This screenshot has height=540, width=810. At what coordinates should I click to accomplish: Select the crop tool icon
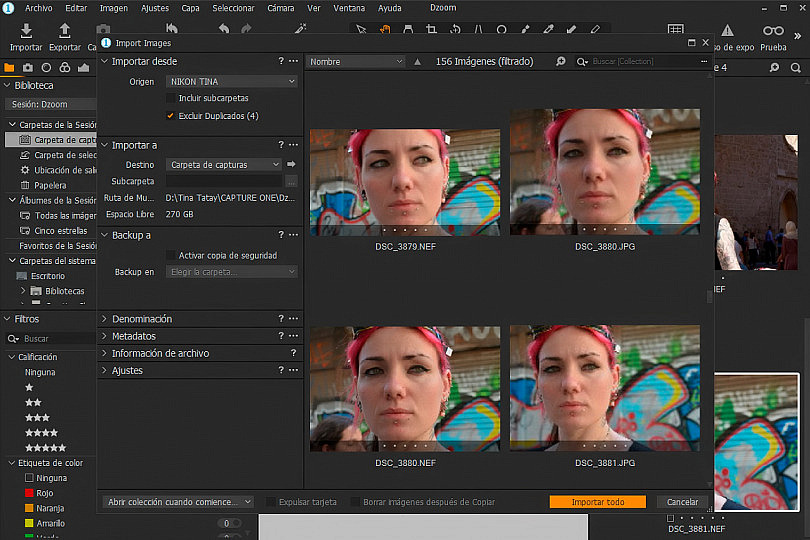click(x=431, y=29)
